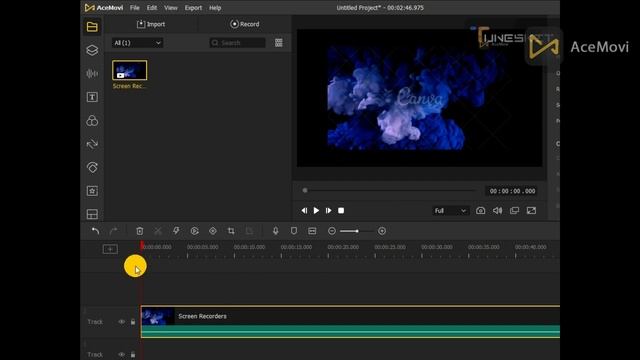Screen dimensions: 640x360
Task: Open the Export menu
Action: pyautogui.click(x=193, y=8)
